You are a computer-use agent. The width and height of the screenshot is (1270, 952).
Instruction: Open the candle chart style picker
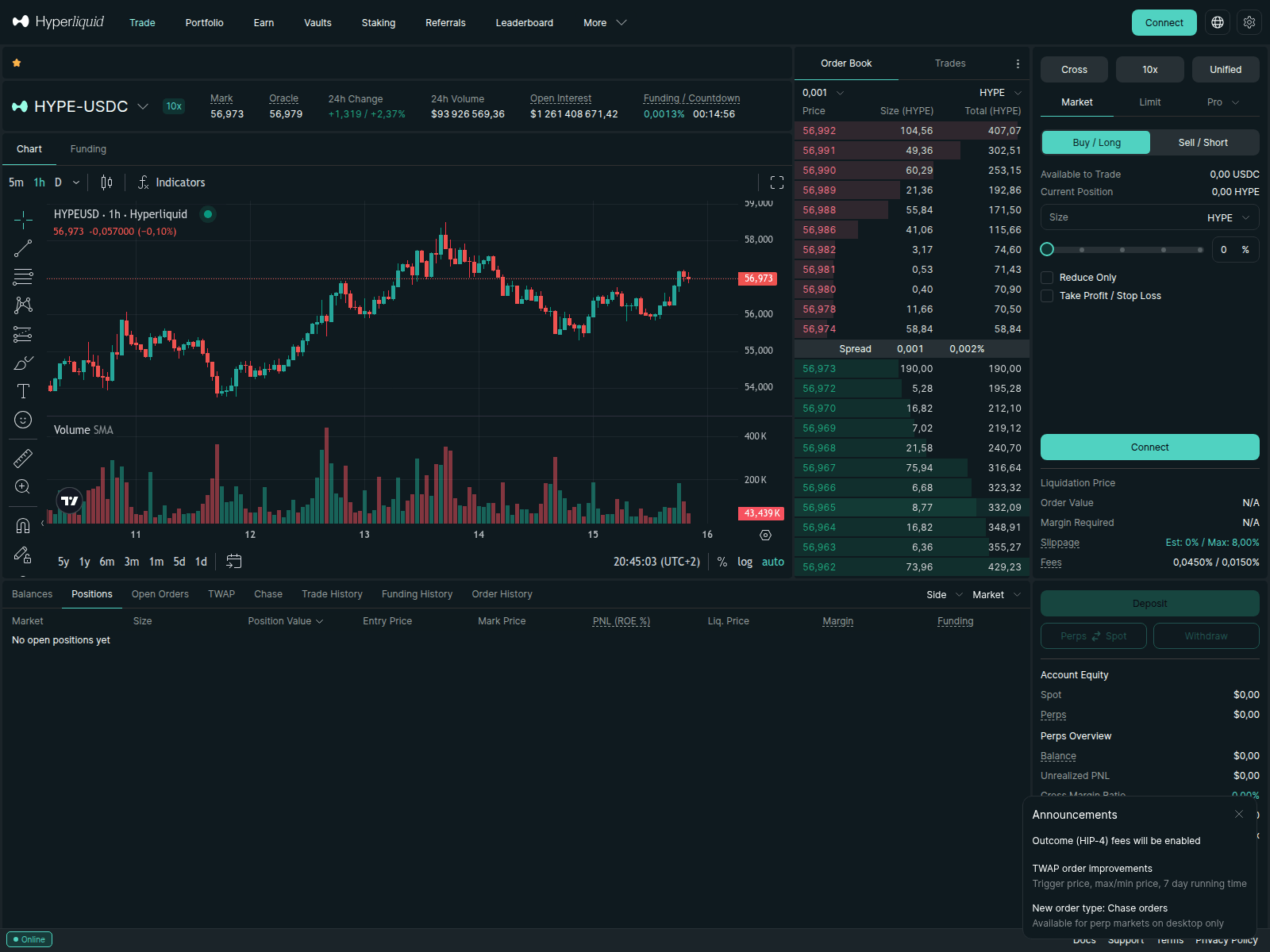click(106, 182)
